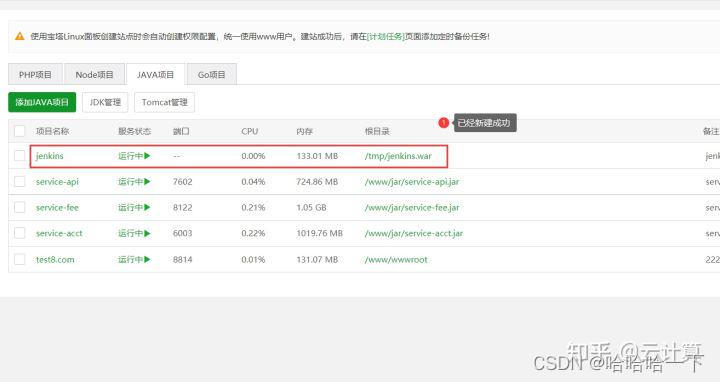720x382 pixels.
Task: Open root path /www/wwwroot
Action: pyautogui.click(x=396, y=259)
